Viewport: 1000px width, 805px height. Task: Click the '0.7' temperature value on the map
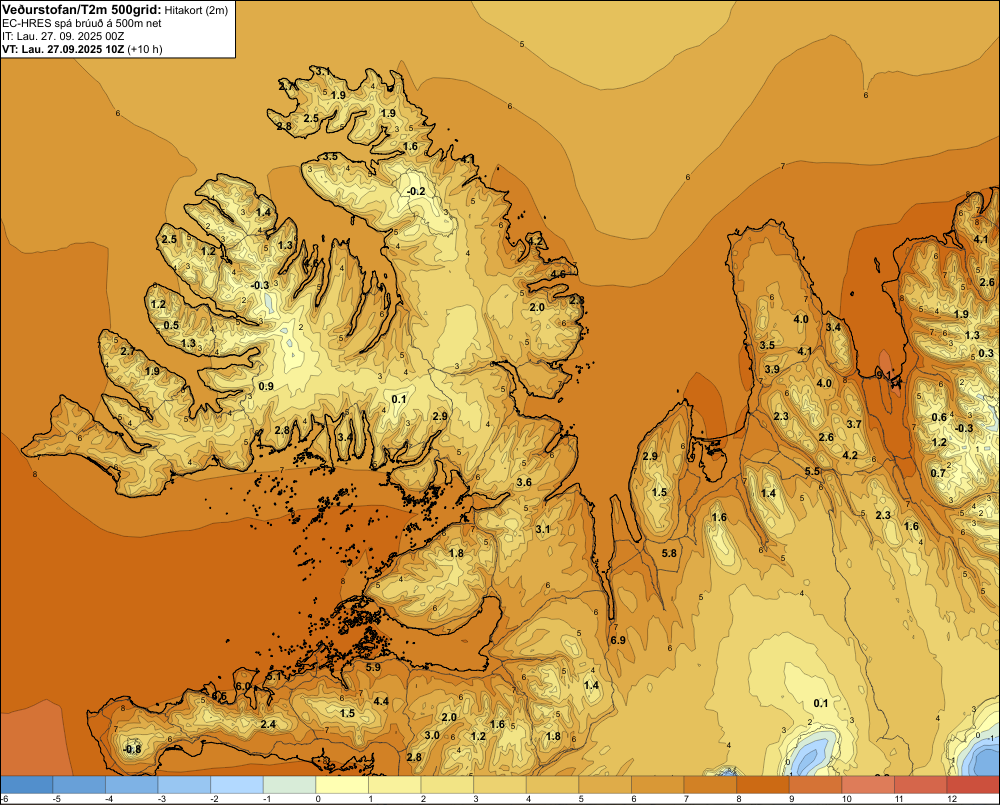938,473
